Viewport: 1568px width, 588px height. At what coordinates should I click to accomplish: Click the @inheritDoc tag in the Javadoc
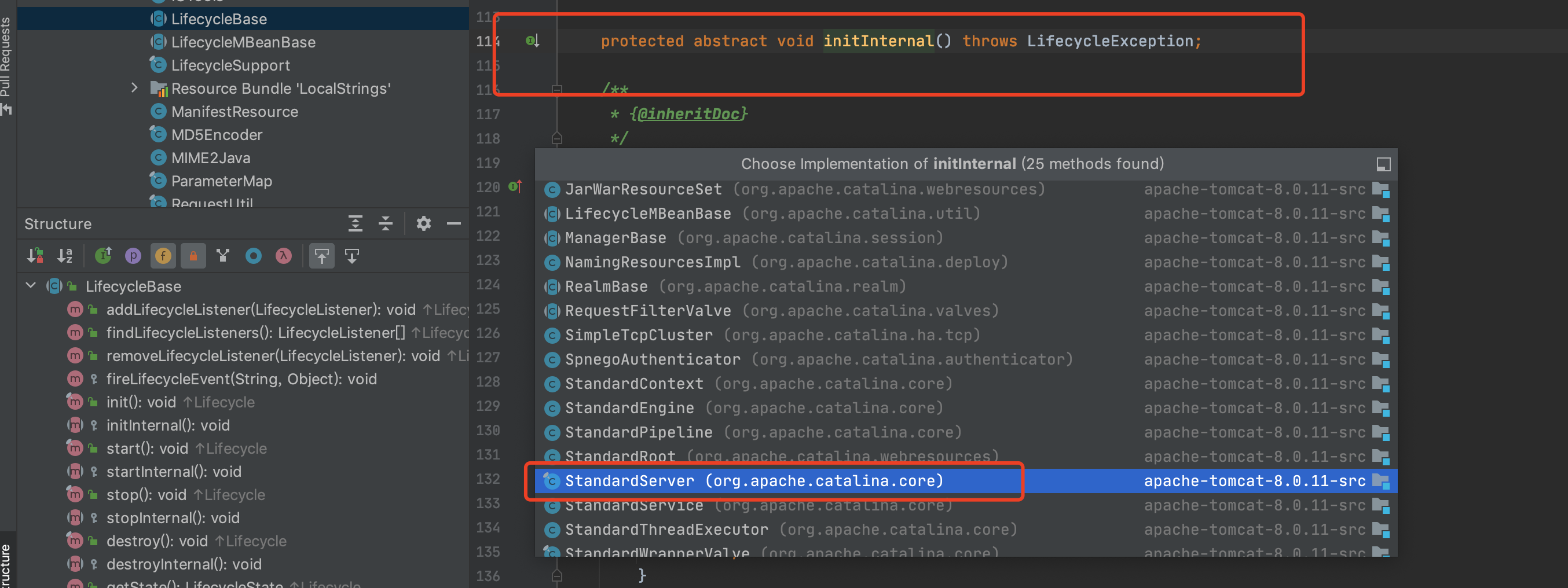tap(688, 115)
